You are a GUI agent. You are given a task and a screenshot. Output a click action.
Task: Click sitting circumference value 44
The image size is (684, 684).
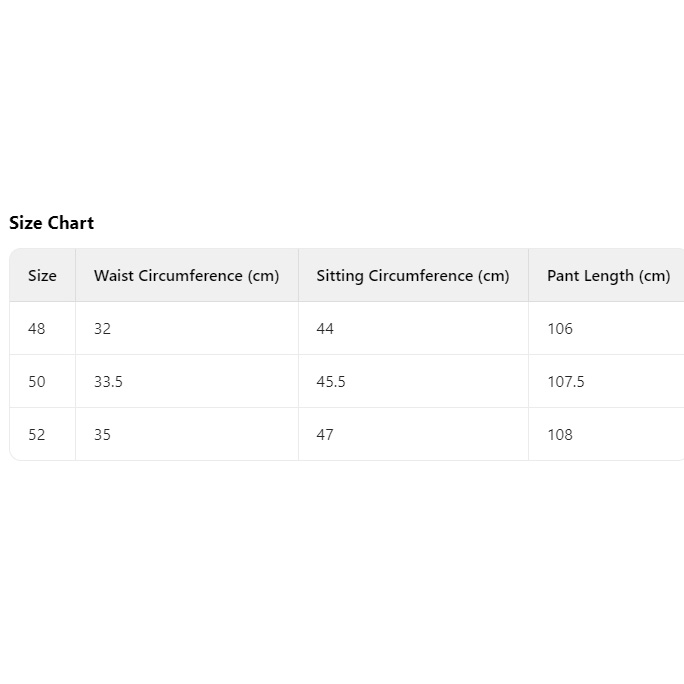pyautogui.click(x=325, y=328)
